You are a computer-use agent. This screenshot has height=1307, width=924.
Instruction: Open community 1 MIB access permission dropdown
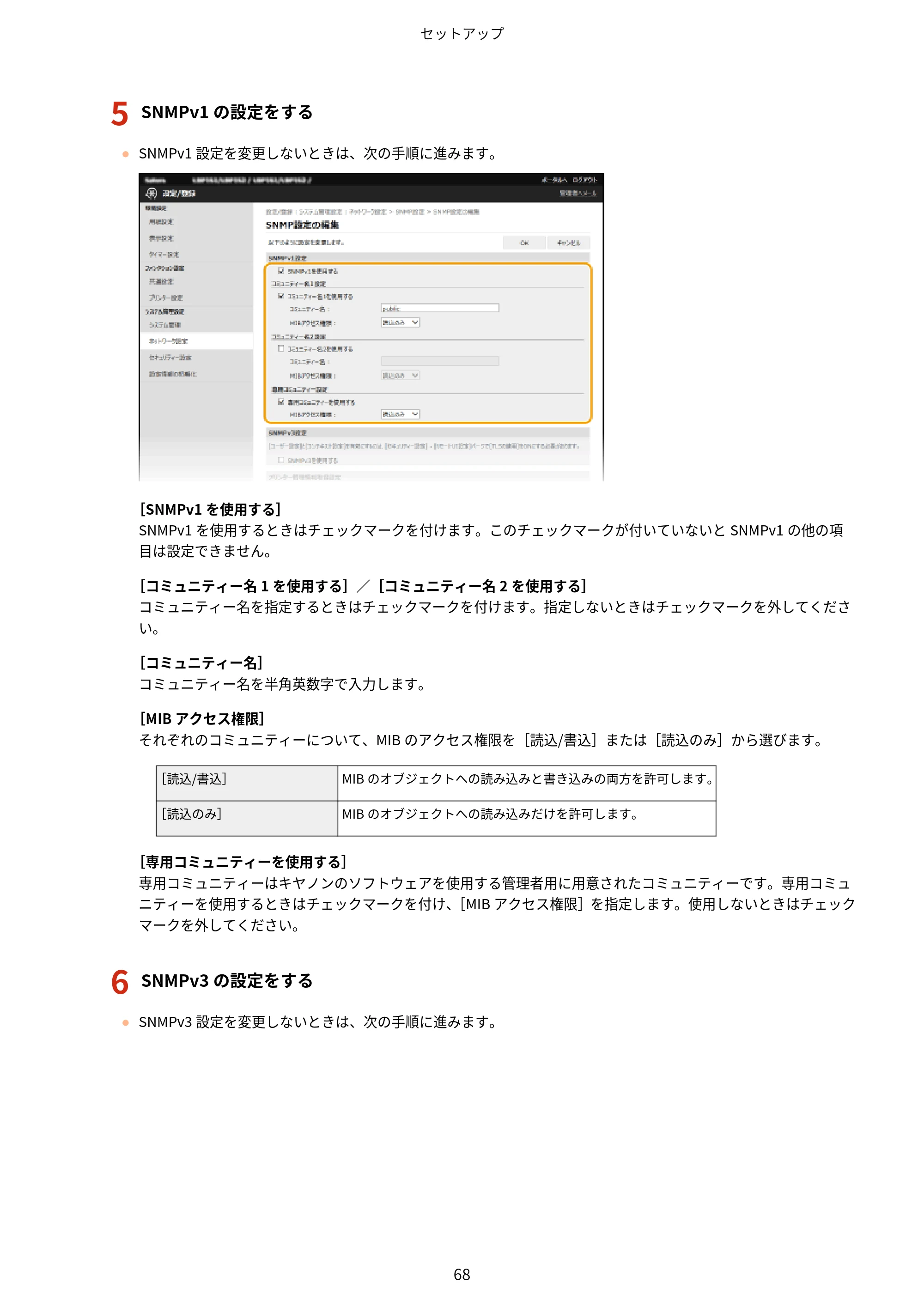(x=400, y=323)
